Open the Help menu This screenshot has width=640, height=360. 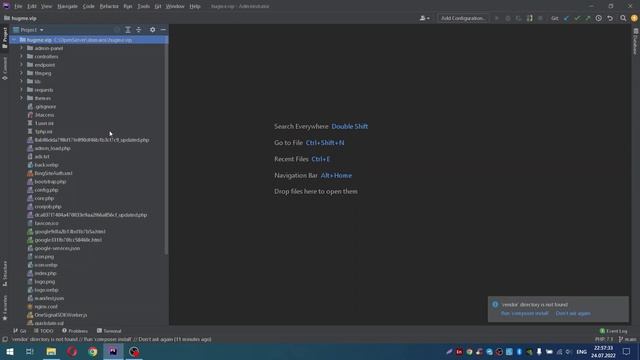pos(195,7)
